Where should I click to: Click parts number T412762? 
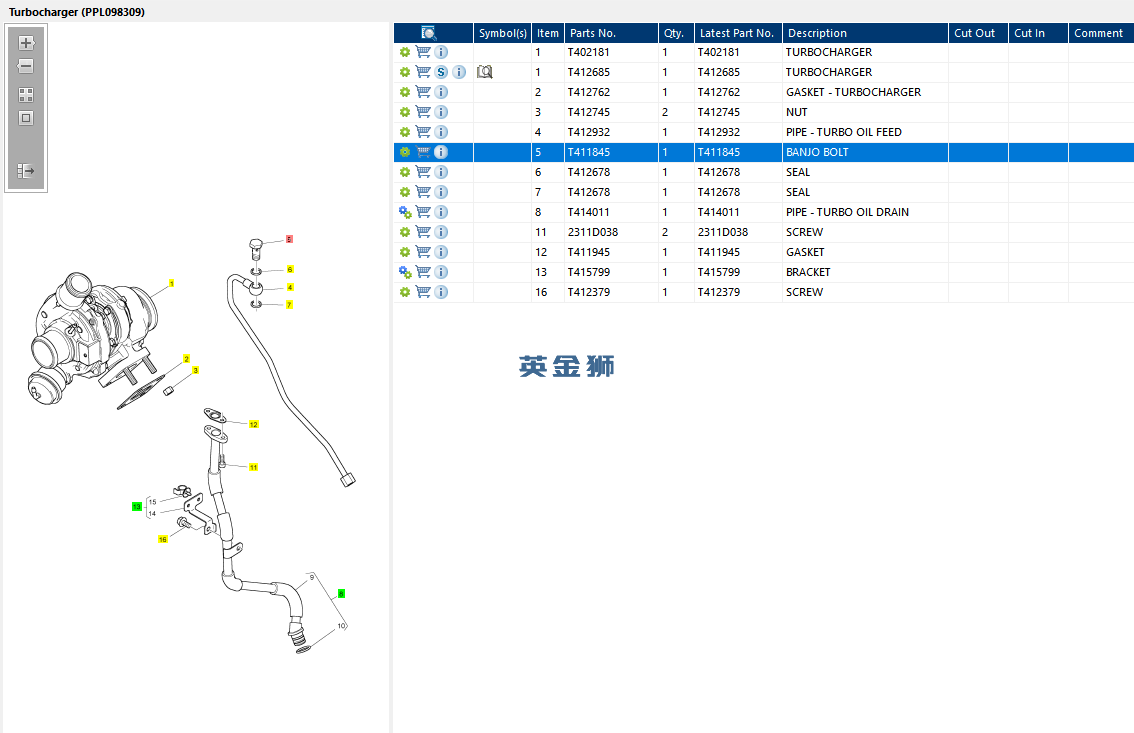[589, 92]
